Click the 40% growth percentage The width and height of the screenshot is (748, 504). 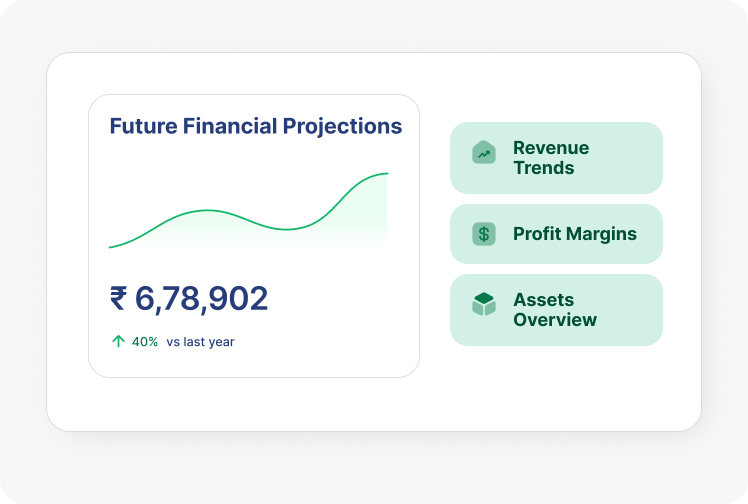point(145,342)
